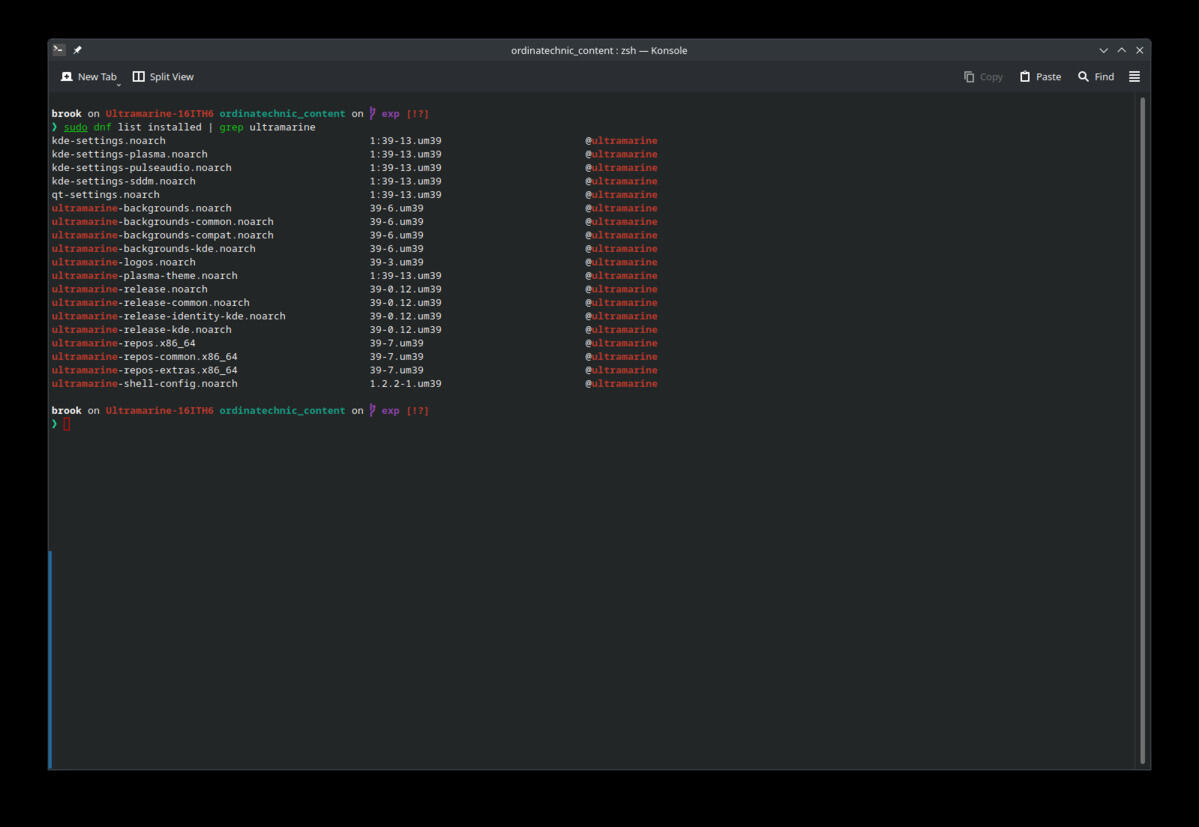Click the terminal vertical scrollbar
Screen dimensions: 1199x827
click(x=1142, y=430)
